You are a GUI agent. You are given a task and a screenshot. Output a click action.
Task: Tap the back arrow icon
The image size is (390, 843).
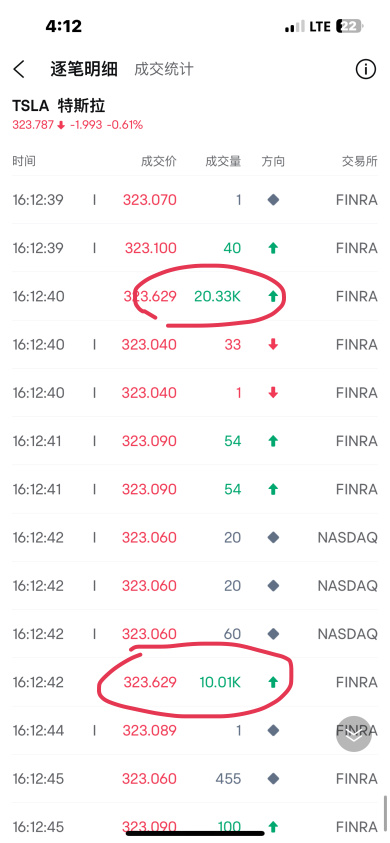19,69
